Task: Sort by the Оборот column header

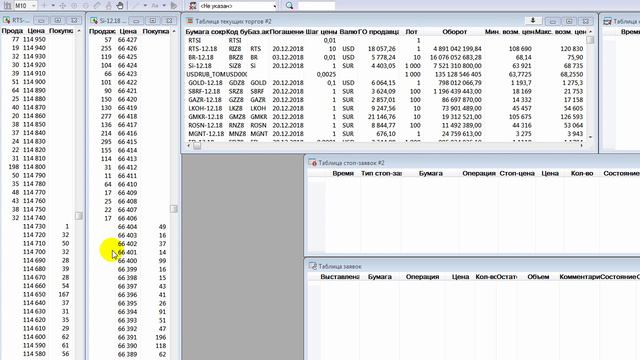Action: click(x=454, y=32)
